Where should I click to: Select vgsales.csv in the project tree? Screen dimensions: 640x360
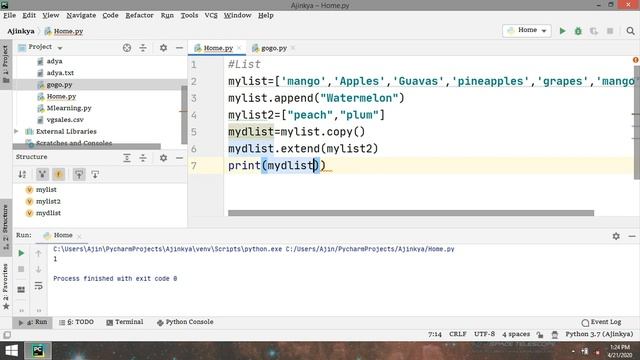click(65, 120)
